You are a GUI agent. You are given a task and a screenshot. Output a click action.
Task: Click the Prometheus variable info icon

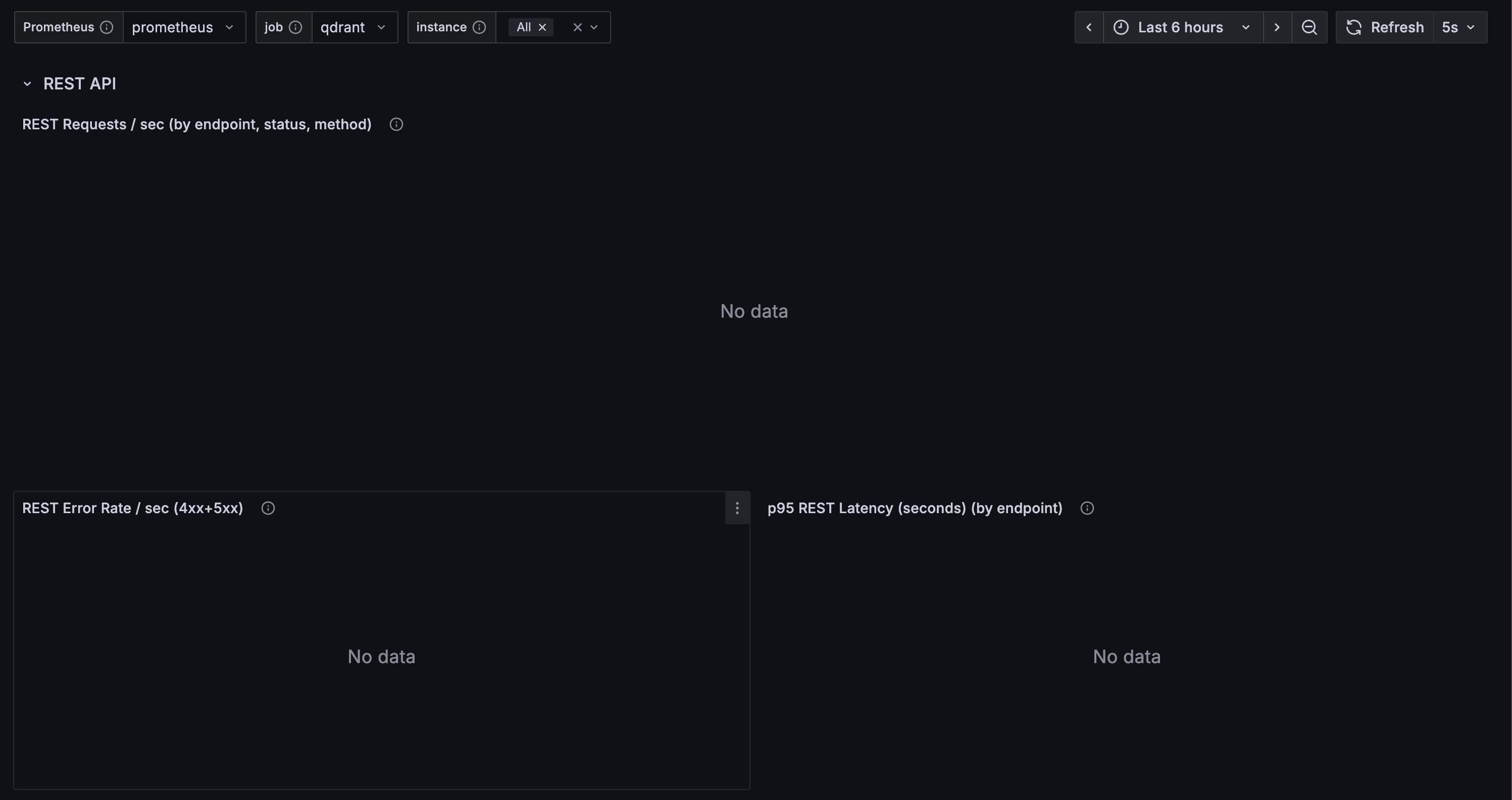click(x=106, y=28)
